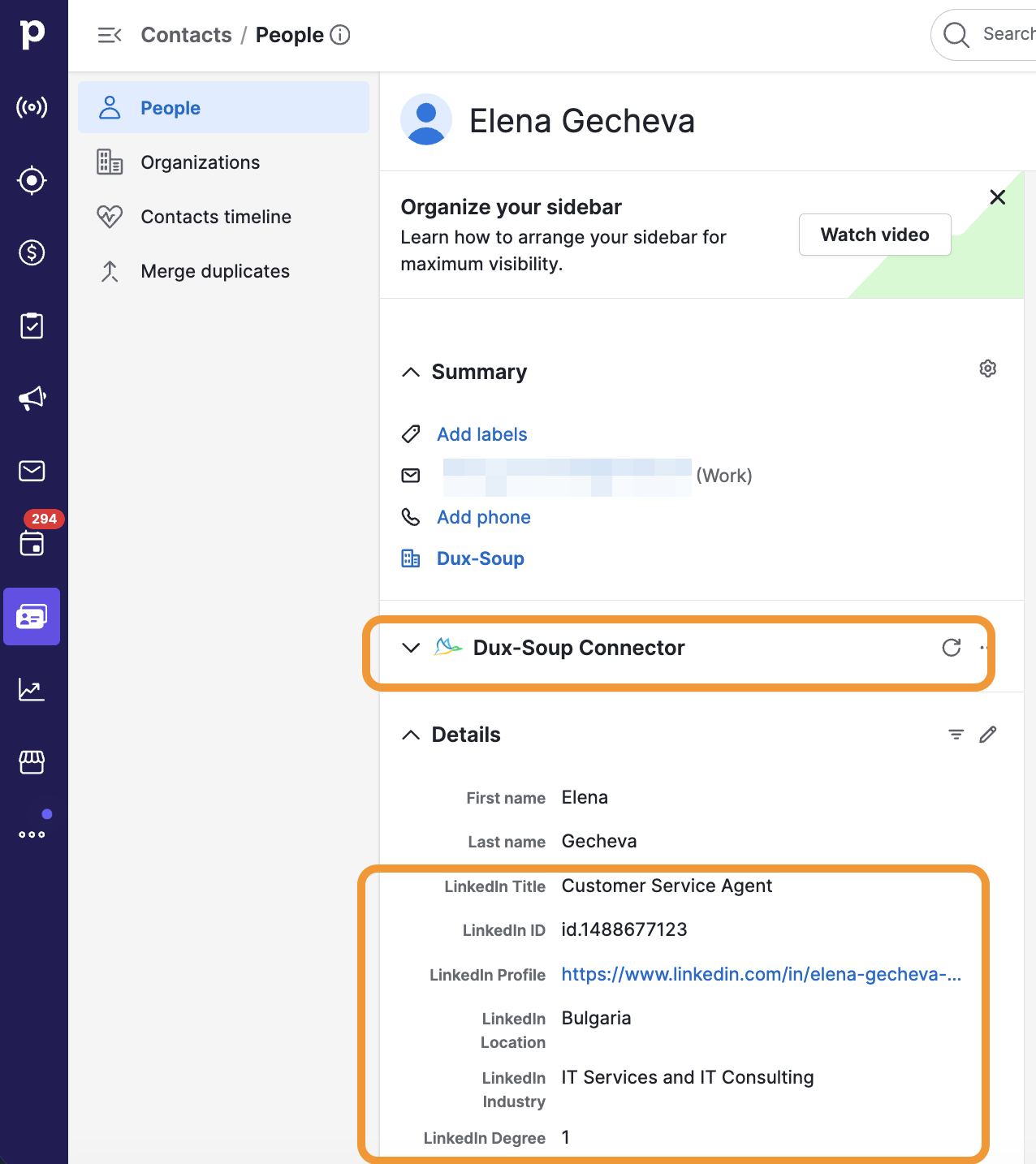Screen dimensions: 1036x1164
Task: Click LinkedIn Title value Customer Service Agent
Action: point(667,886)
